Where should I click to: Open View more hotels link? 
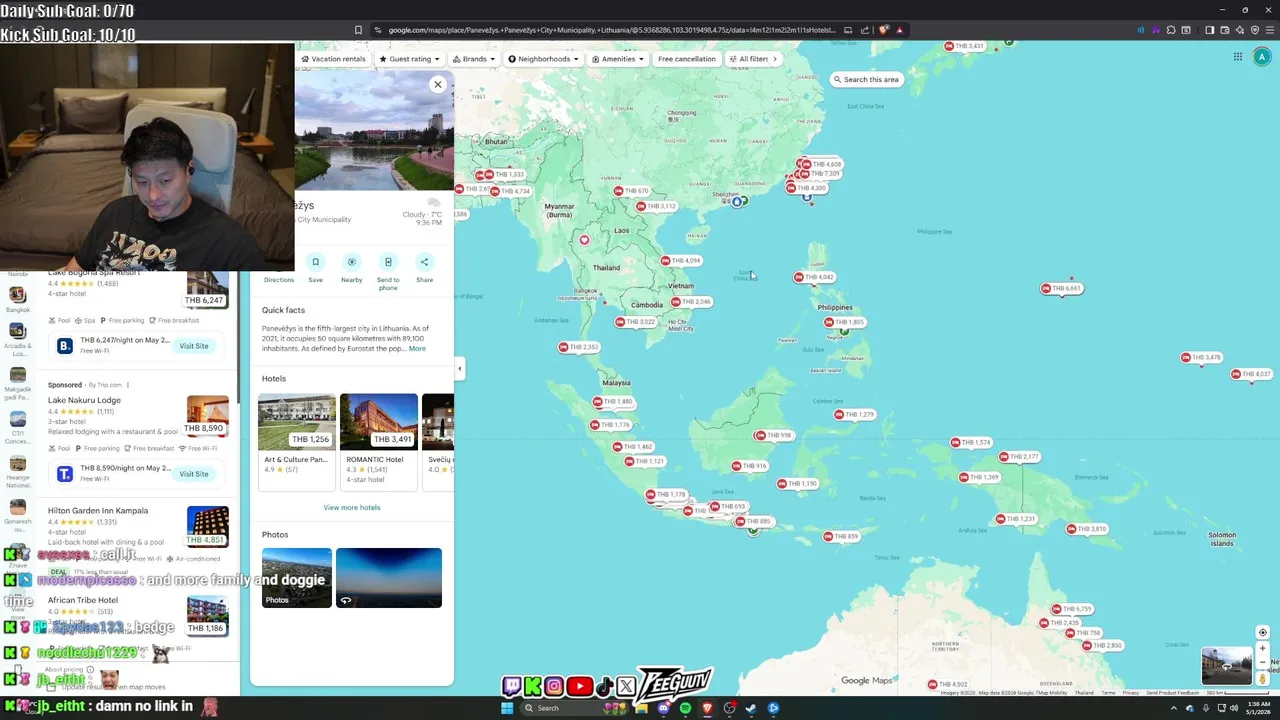point(352,507)
